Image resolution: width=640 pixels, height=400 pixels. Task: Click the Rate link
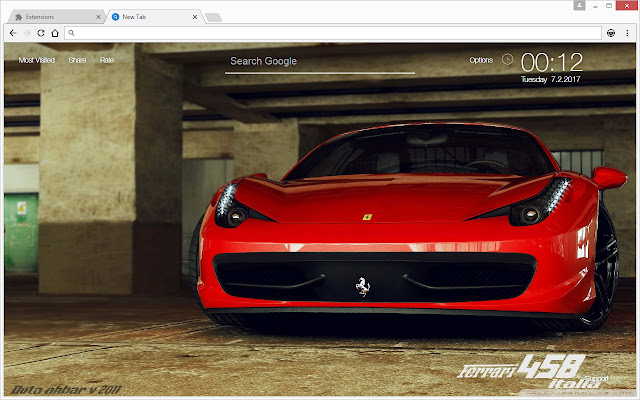click(x=107, y=60)
